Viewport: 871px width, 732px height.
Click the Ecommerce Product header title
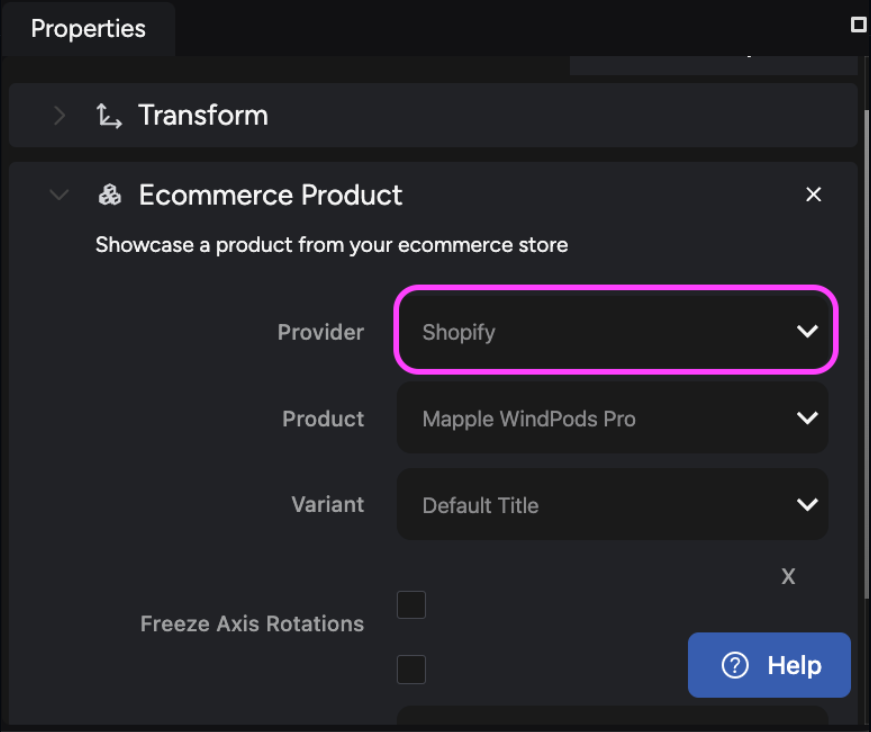(x=271, y=195)
